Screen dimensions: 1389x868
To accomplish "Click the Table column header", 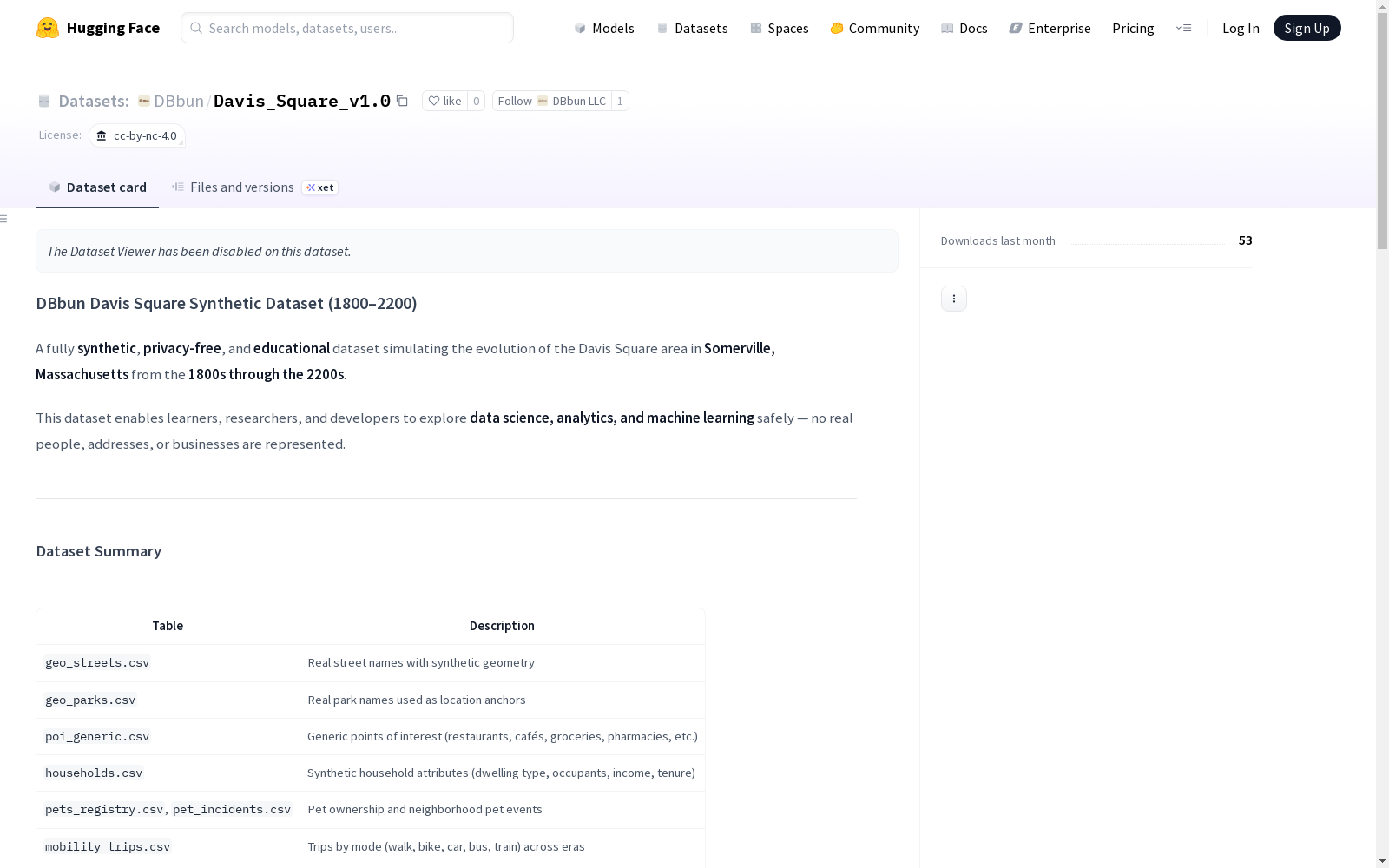I will pyautogui.click(x=168, y=626).
